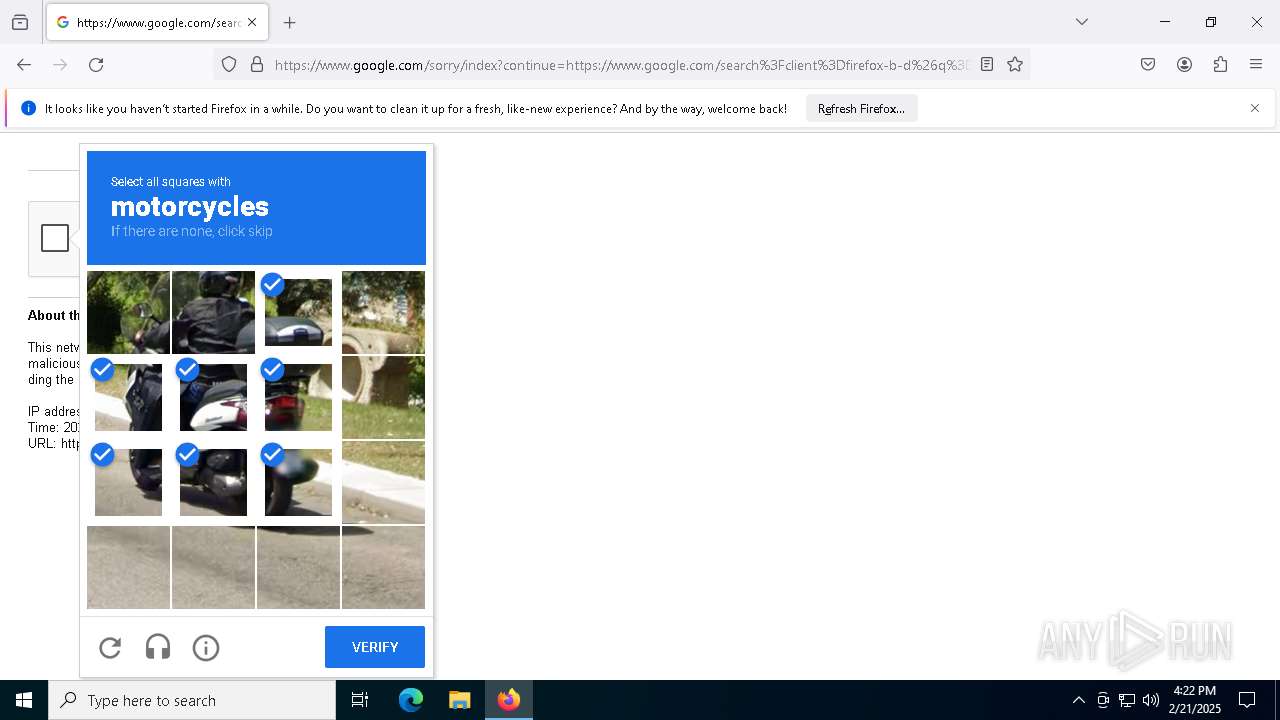The image size is (1280, 720).
Task: Open Windows notification center
Action: 1247,700
